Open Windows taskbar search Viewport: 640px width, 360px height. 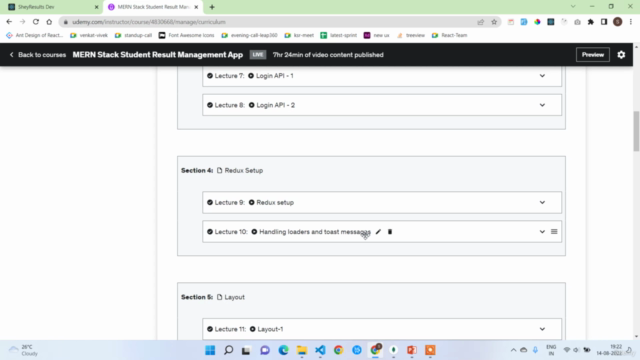click(229, 350)
